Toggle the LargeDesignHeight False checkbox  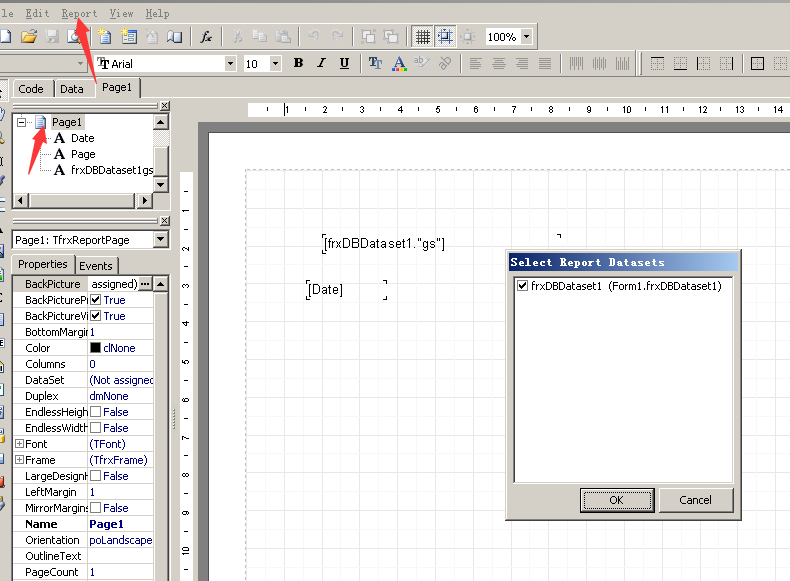(96, 476)
